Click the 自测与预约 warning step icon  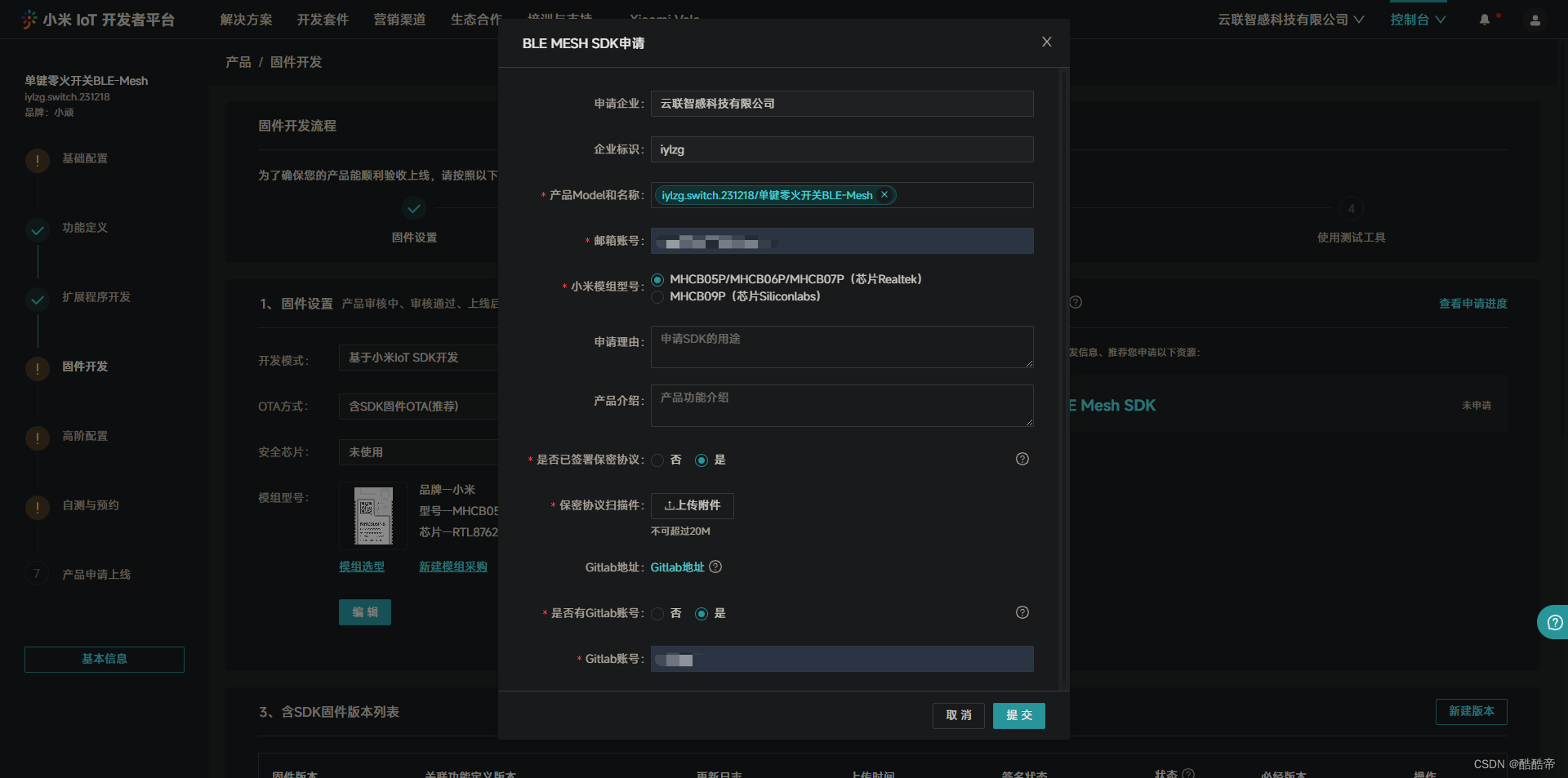[38, 508]
